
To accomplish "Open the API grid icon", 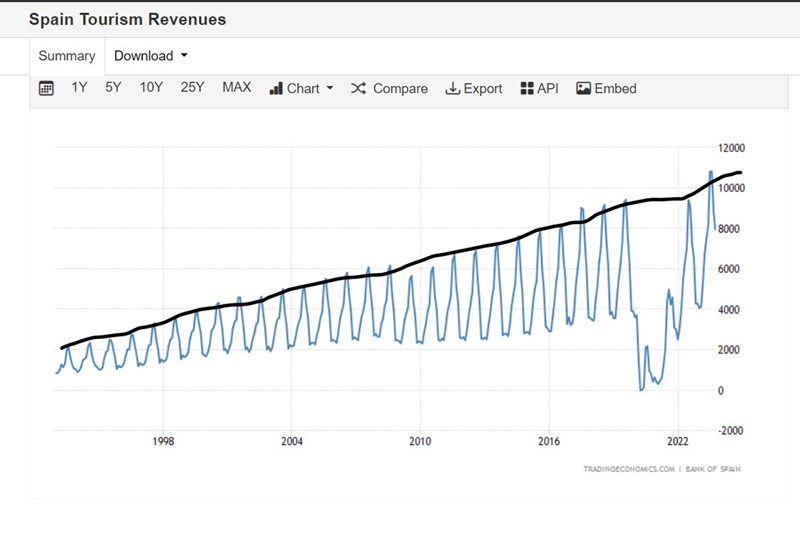I will 527,88.
